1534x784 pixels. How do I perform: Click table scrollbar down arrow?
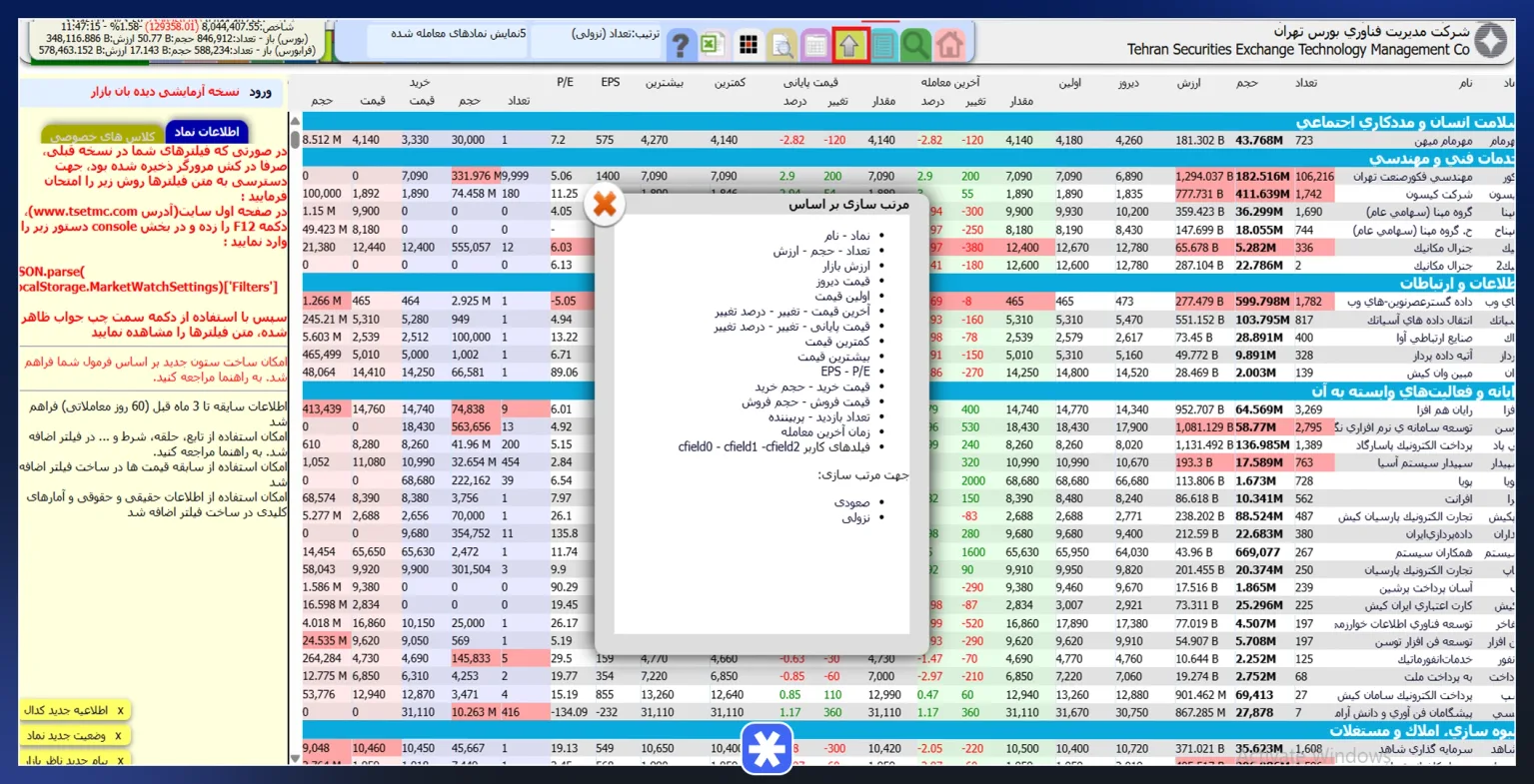point(295,759)
